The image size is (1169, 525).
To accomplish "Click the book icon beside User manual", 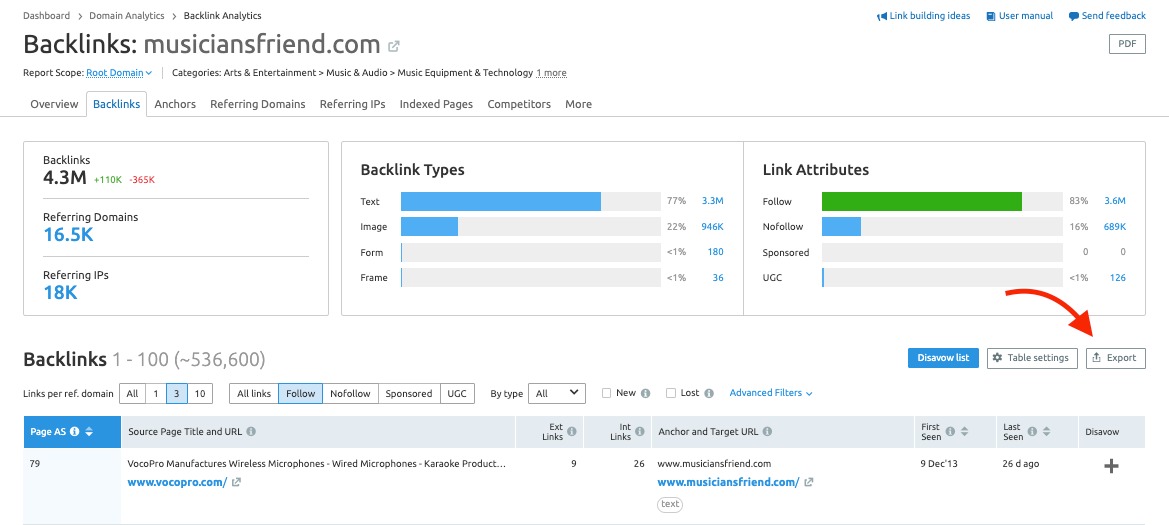I will (x=991, y=16).
